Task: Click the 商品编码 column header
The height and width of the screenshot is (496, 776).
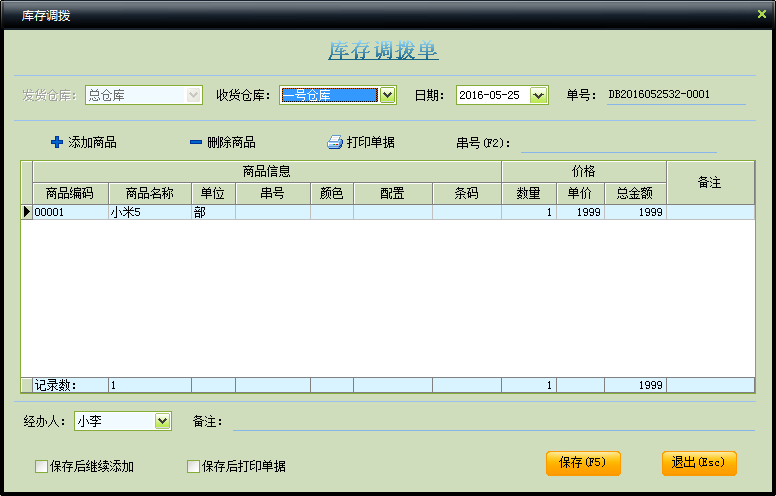Action: pos(70,193)
